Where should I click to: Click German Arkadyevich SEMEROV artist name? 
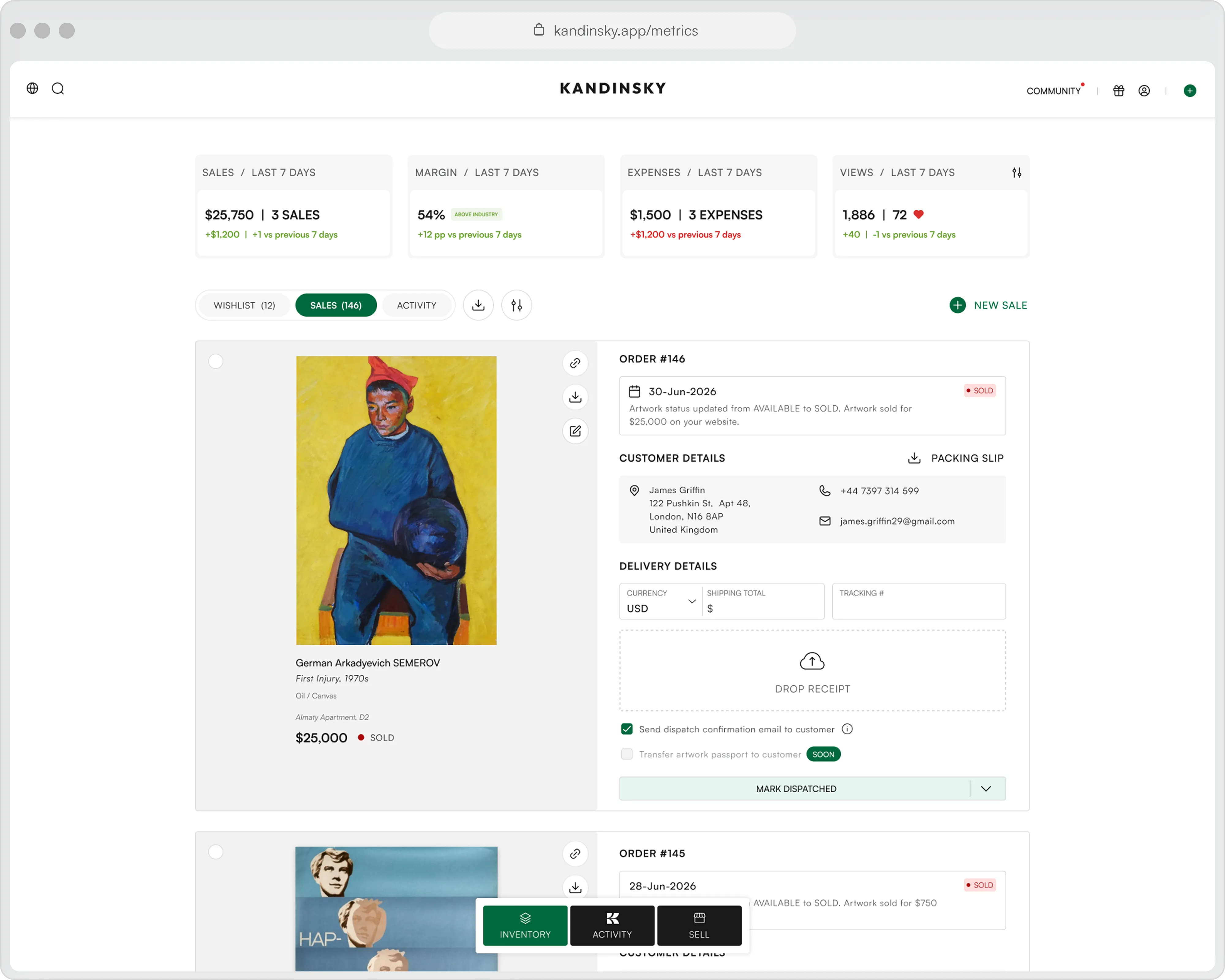point(367,662)
